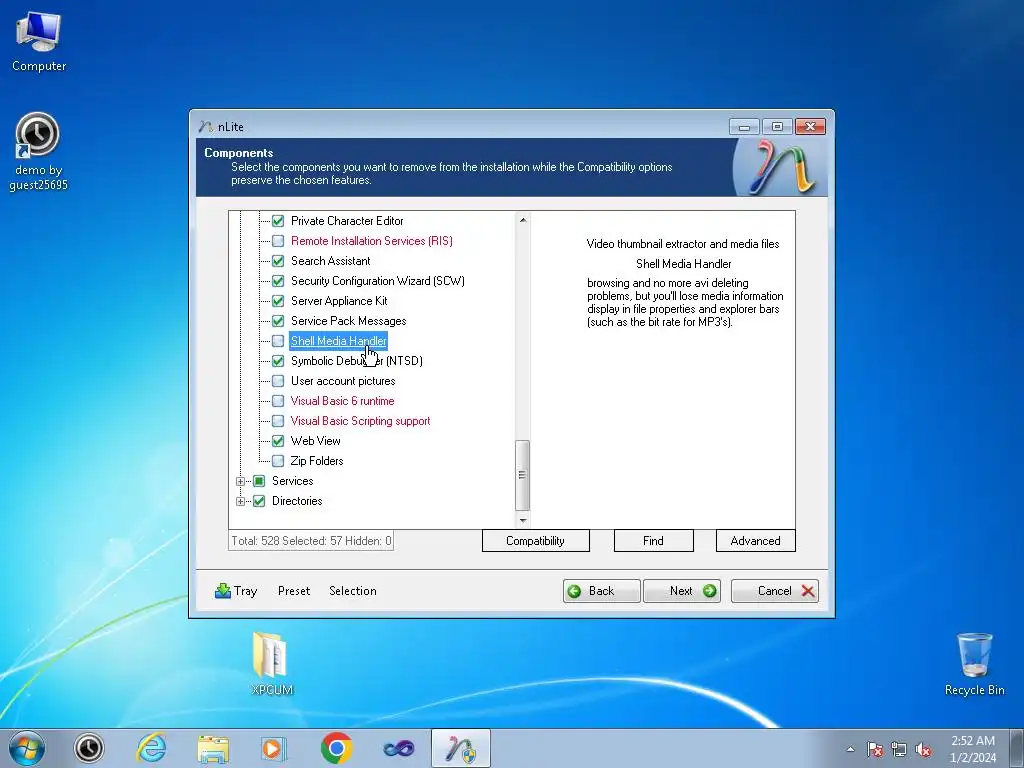Click the scrollbar down arrow

pos(522,520)
